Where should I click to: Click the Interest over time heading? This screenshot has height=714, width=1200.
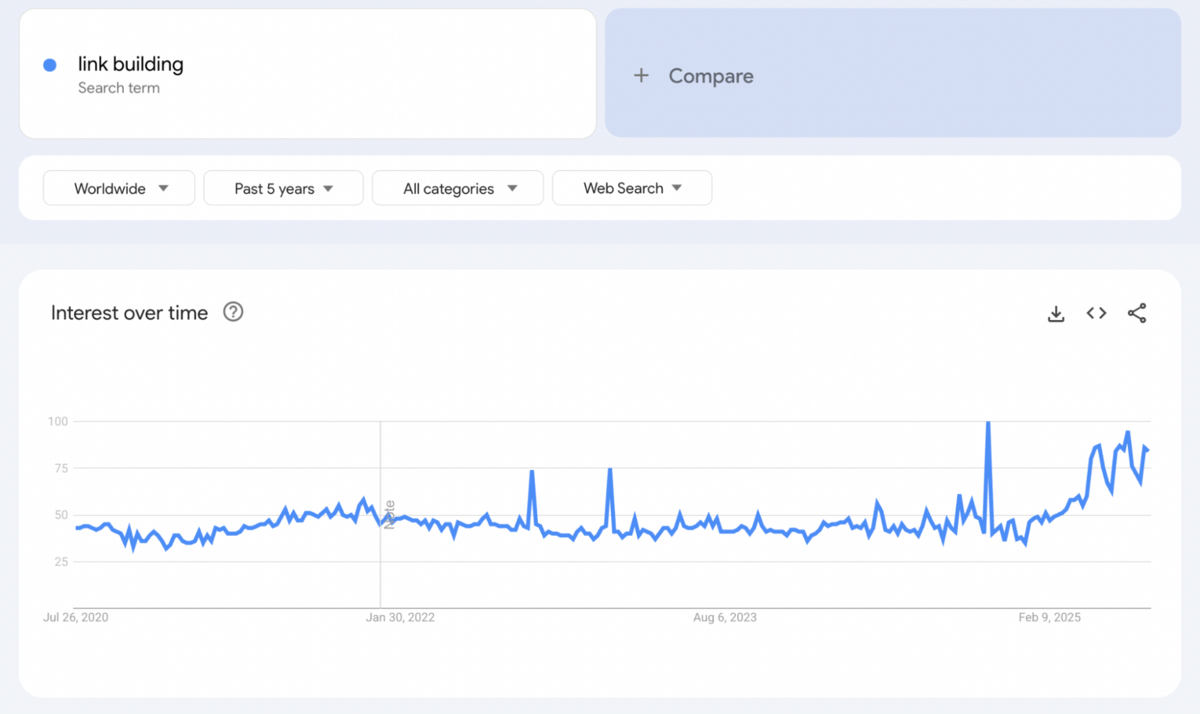coord(129,312)
